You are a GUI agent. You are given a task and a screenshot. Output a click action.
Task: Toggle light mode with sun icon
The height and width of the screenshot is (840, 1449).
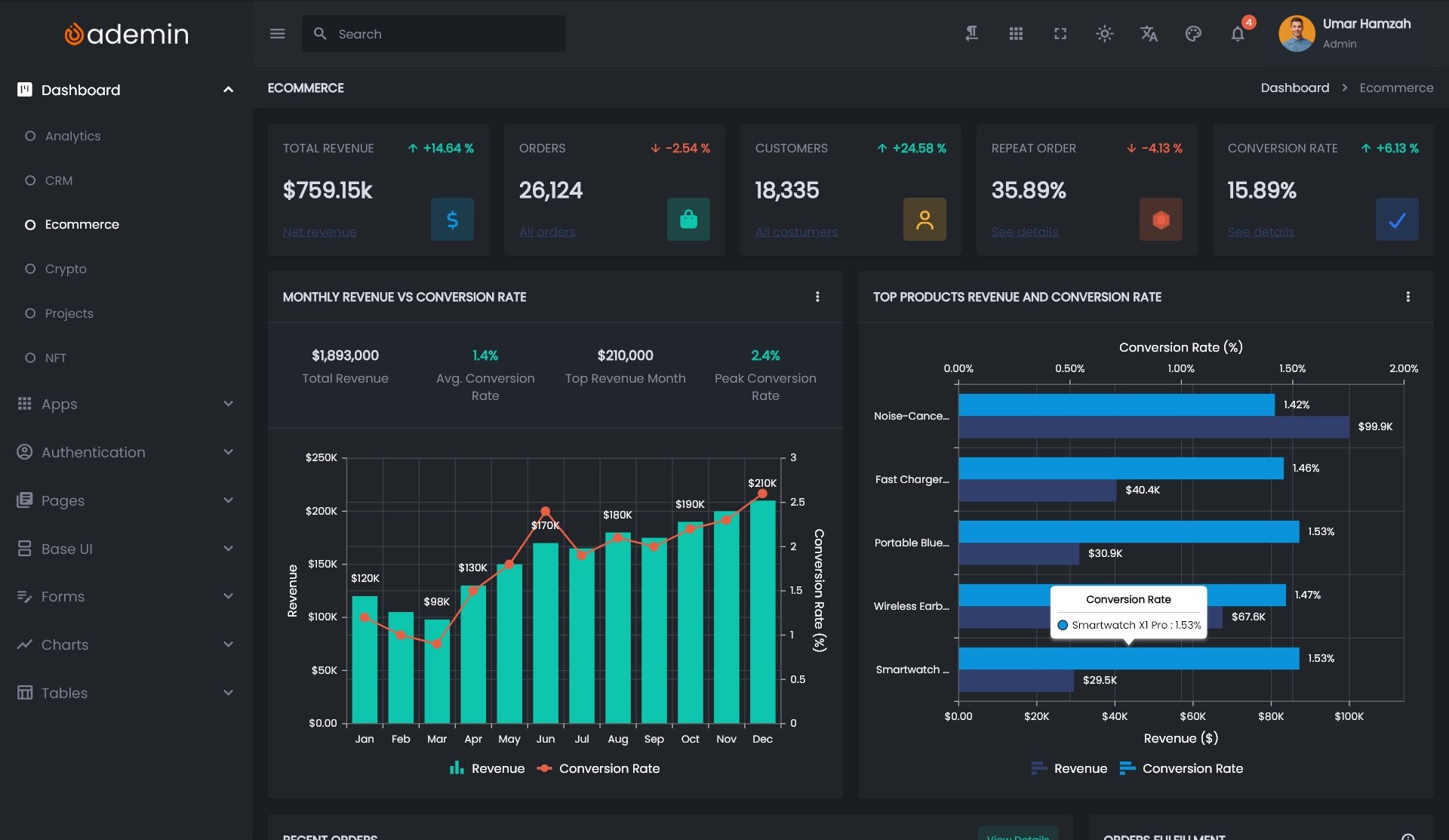pos(1104,34)
